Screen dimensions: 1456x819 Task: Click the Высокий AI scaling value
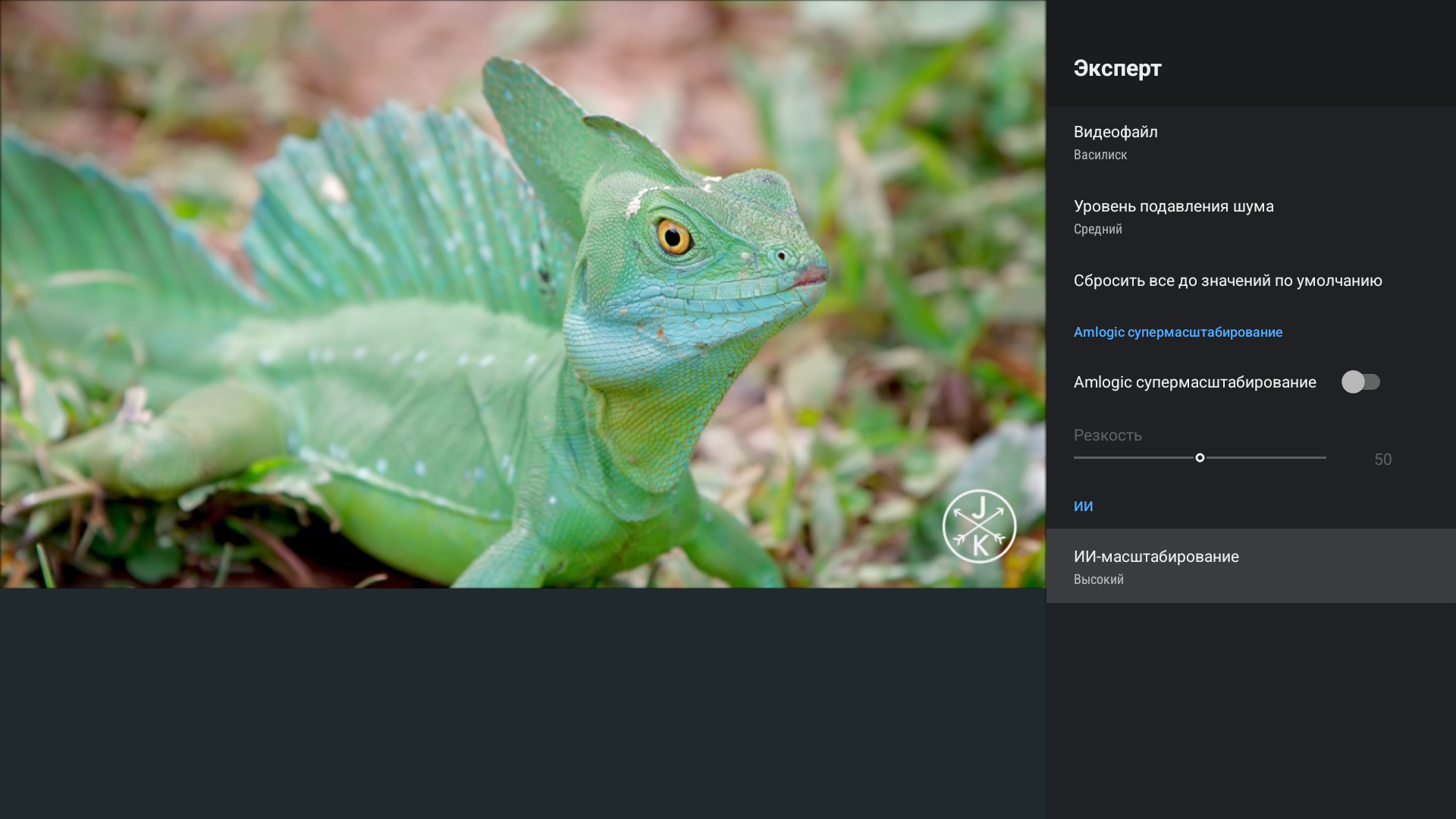(1098, 579)
